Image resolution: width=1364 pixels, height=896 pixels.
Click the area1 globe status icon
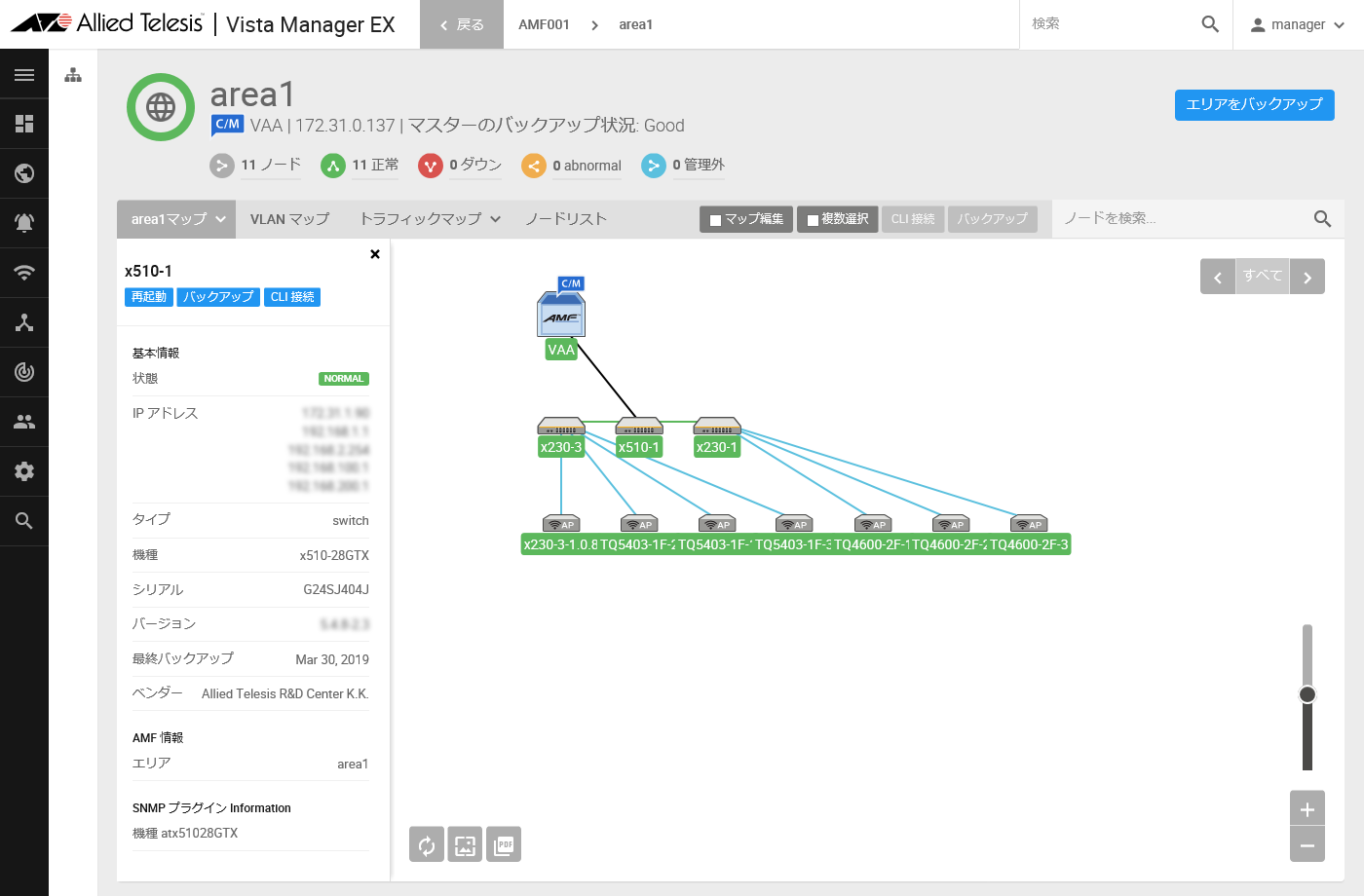[161, 107]
